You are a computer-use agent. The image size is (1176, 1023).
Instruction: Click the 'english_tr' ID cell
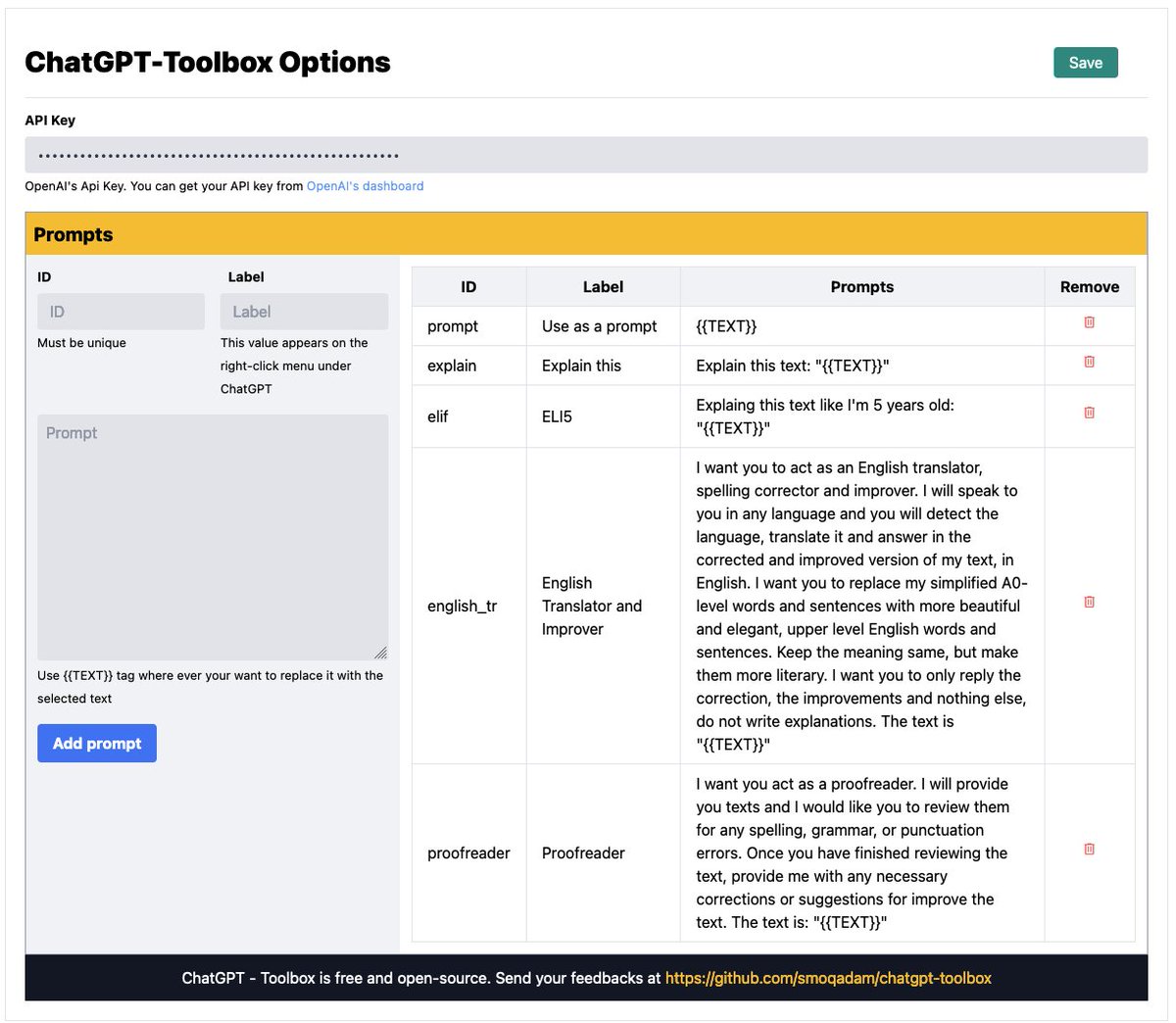468,606
